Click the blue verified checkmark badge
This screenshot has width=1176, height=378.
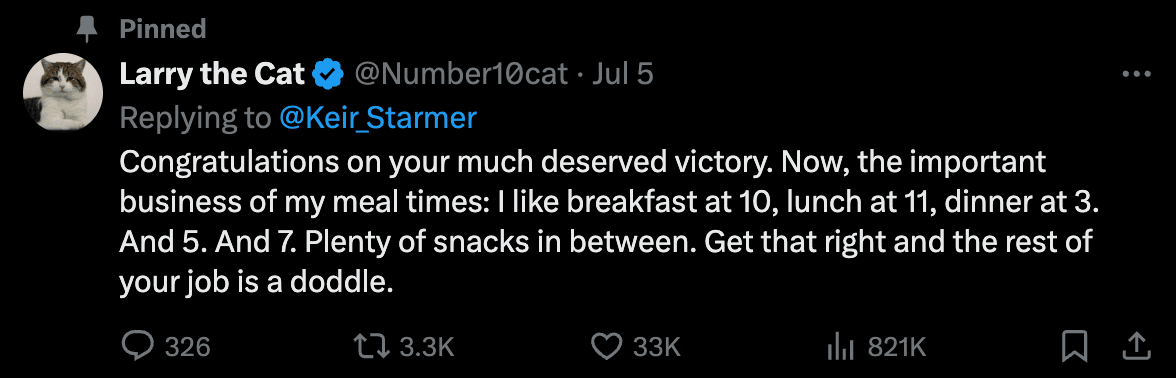[327, 74]
